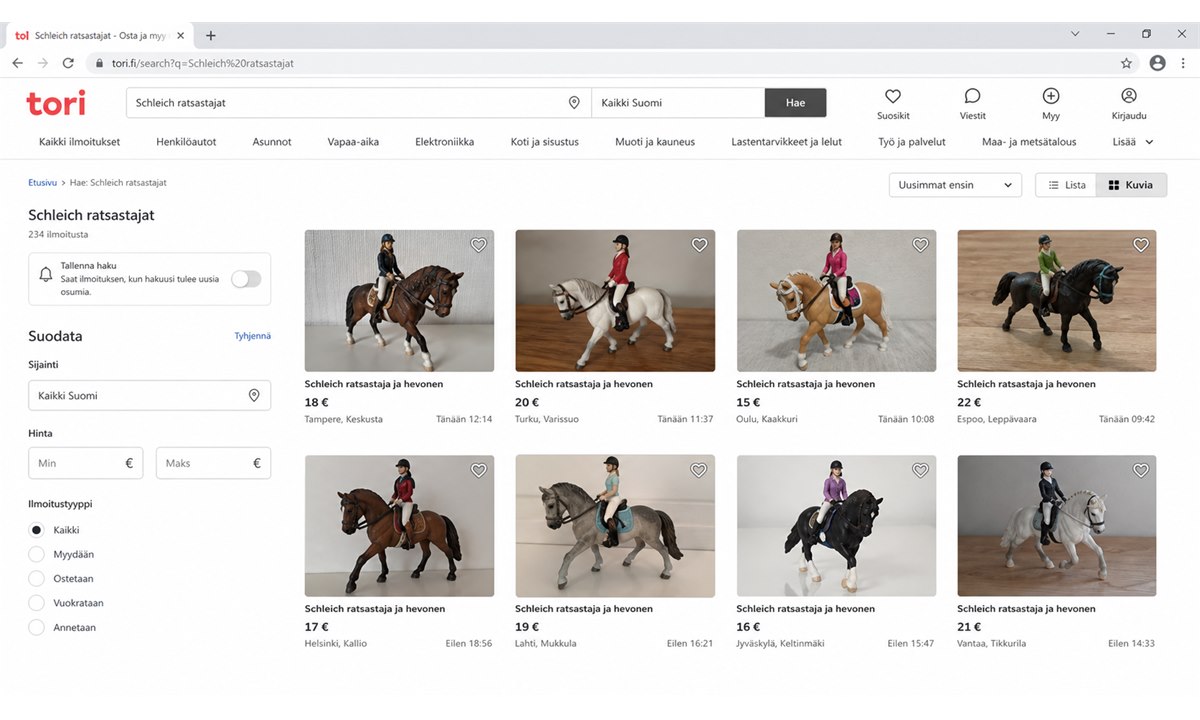The height and width of the screenshot is (720, 1200).
Task: Favorite the 21 € Vantaa listing
Action: (x=1141, y=470)
